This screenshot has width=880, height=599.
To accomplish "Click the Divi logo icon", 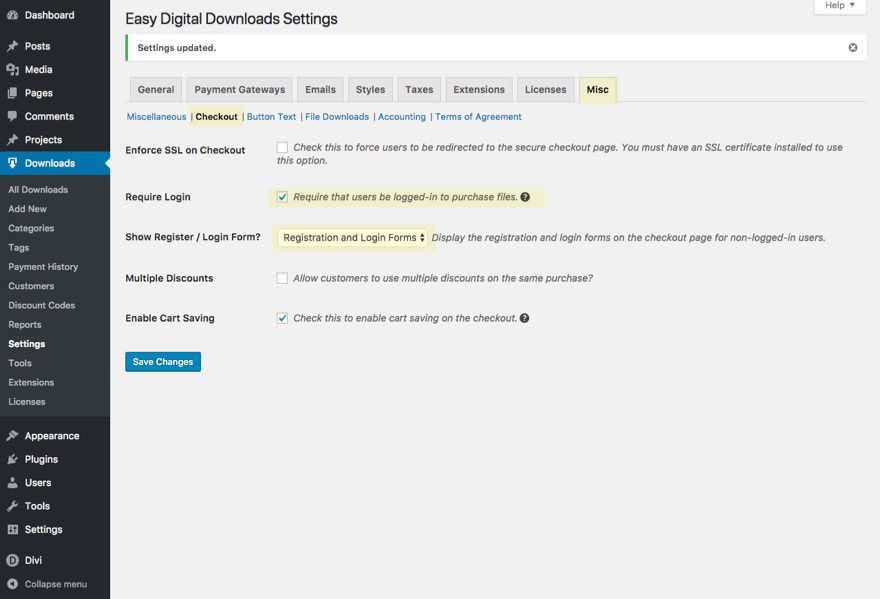I will [12, 561].
